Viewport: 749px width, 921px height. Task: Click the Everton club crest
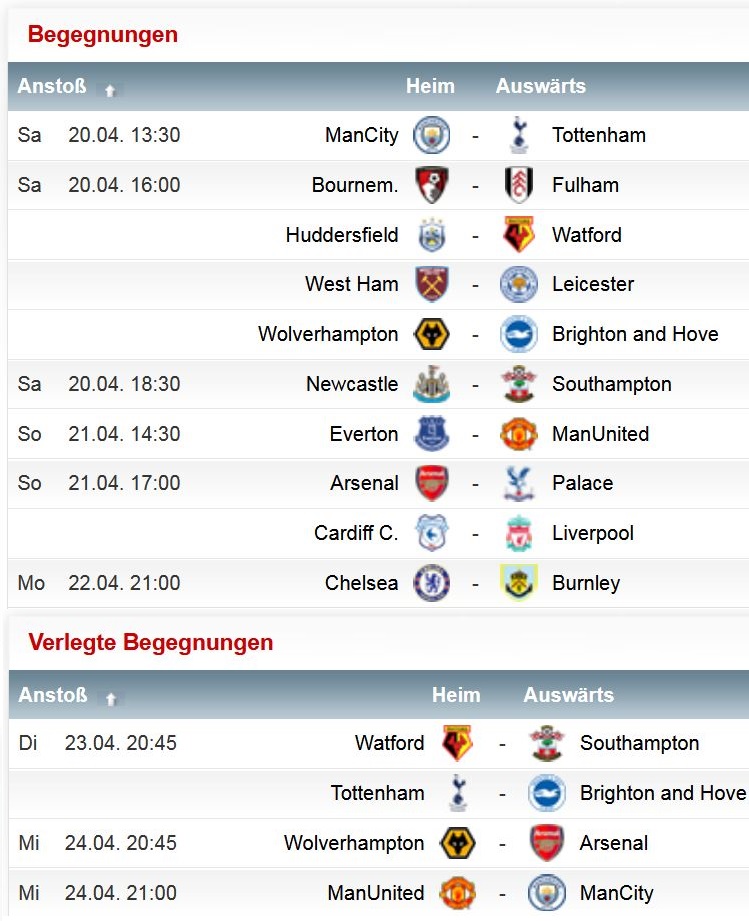click(431, 434)
